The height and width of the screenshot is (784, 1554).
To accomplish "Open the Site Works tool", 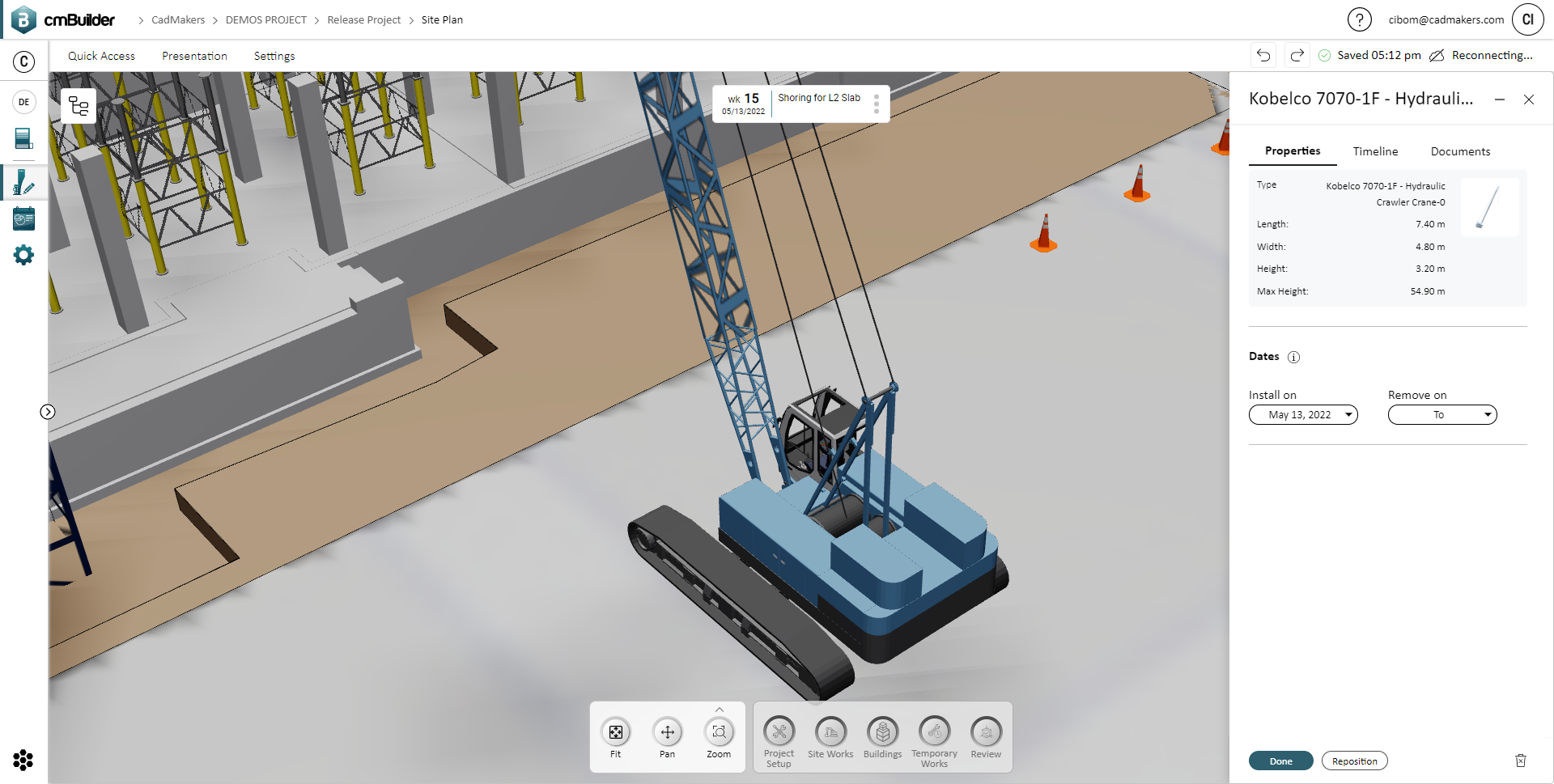I will pyautogui.click(x=831, y=732).
